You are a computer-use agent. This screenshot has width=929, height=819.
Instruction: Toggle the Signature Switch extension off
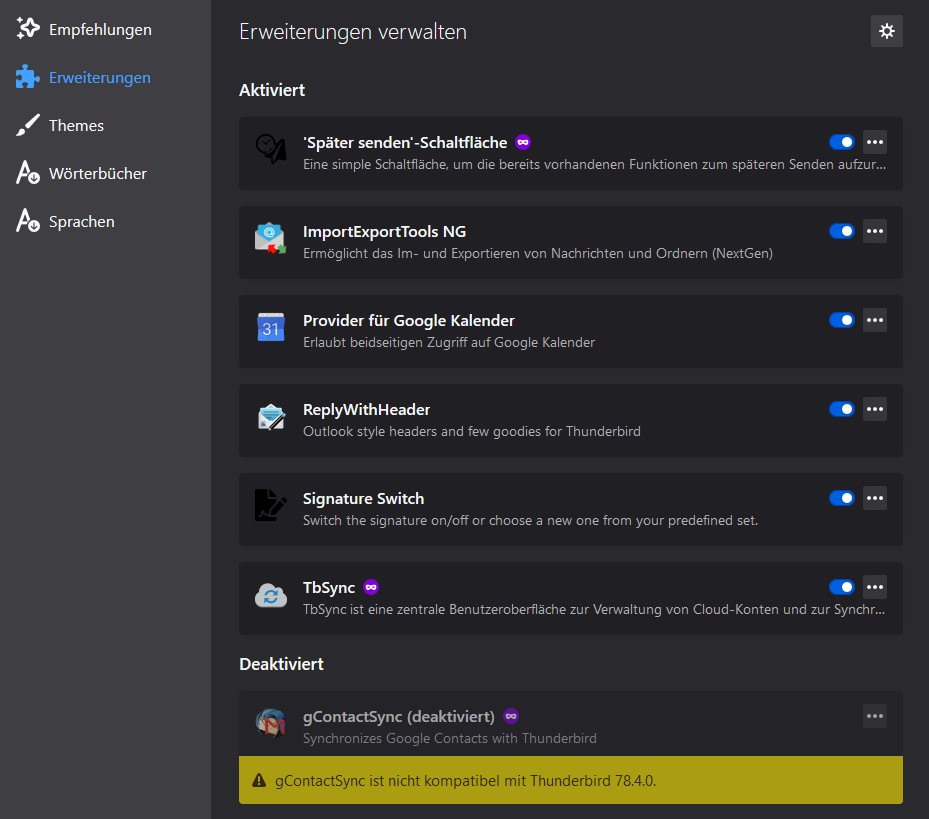pyautogui.click(x=842, y=498)
